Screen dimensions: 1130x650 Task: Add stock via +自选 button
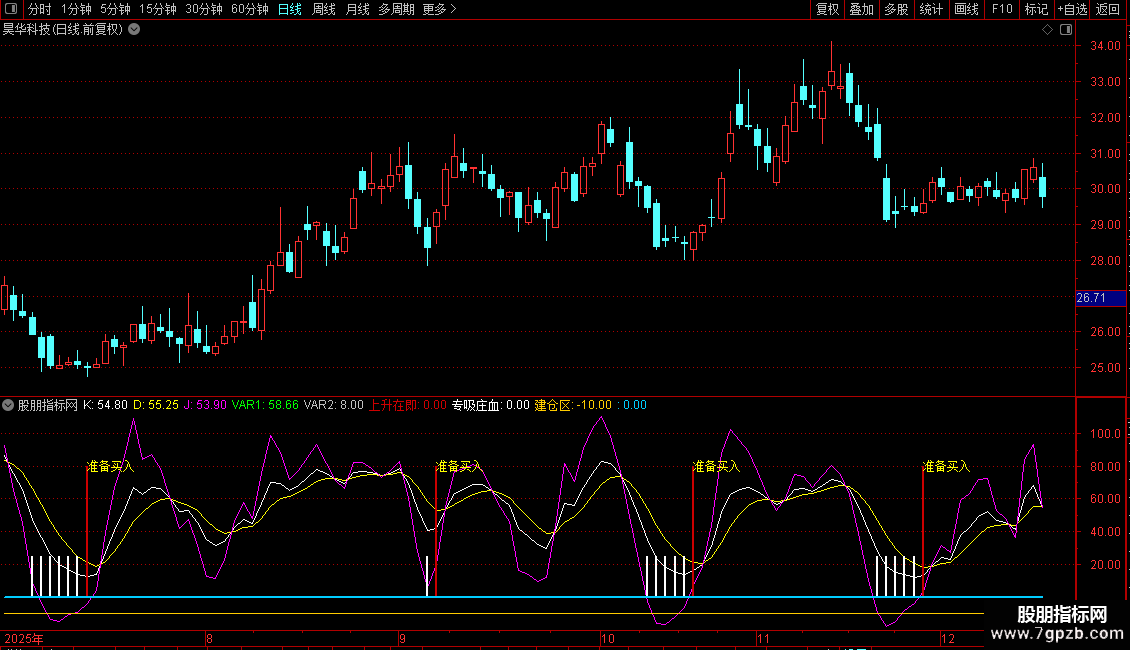click(1071, 10)
